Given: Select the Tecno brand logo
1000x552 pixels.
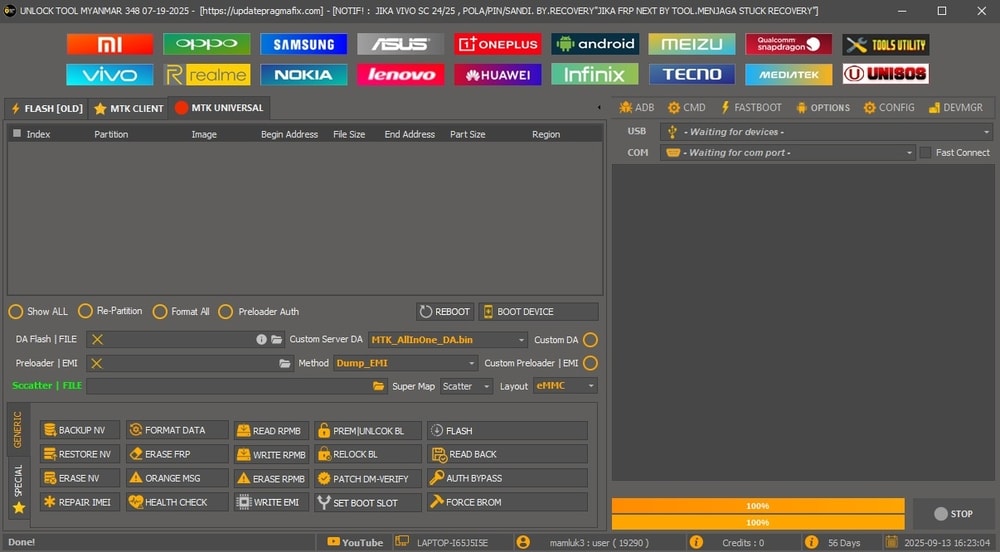Looking at the screenshot, I should (x=692, y=75).
